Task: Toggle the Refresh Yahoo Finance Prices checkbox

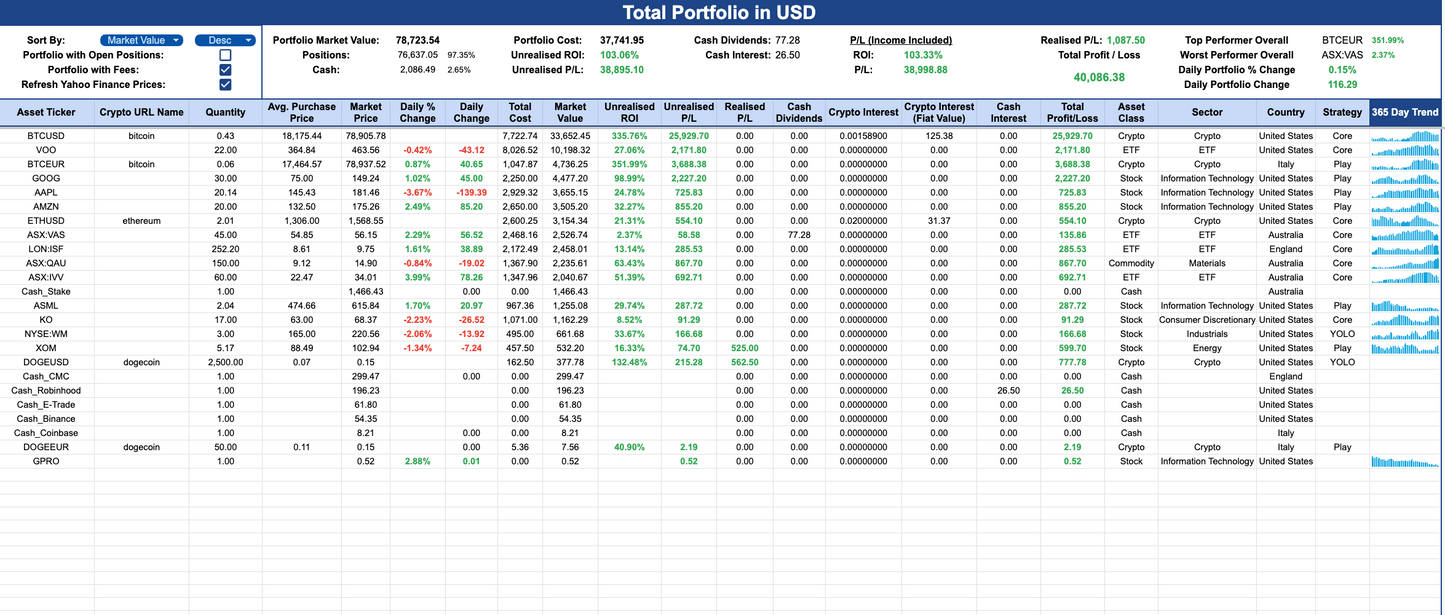Action: pos(225,85)
